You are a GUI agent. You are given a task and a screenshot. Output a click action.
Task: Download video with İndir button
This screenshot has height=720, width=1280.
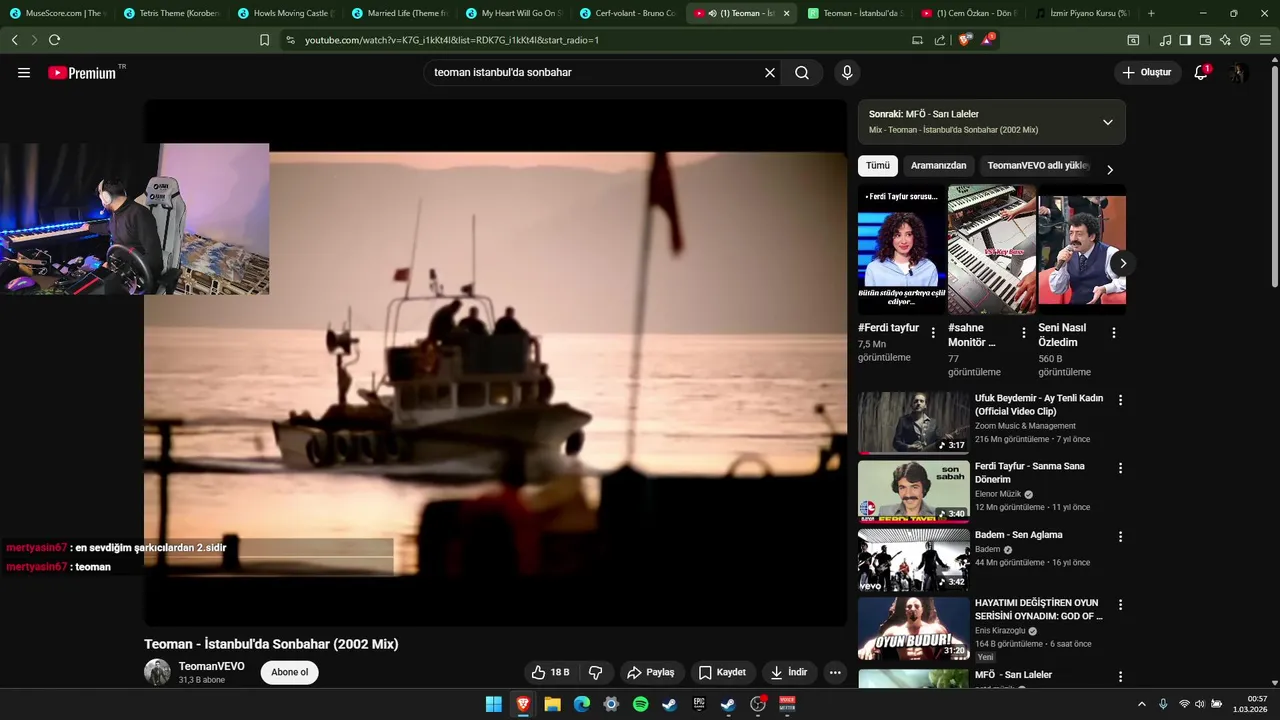tap(789, 673)
